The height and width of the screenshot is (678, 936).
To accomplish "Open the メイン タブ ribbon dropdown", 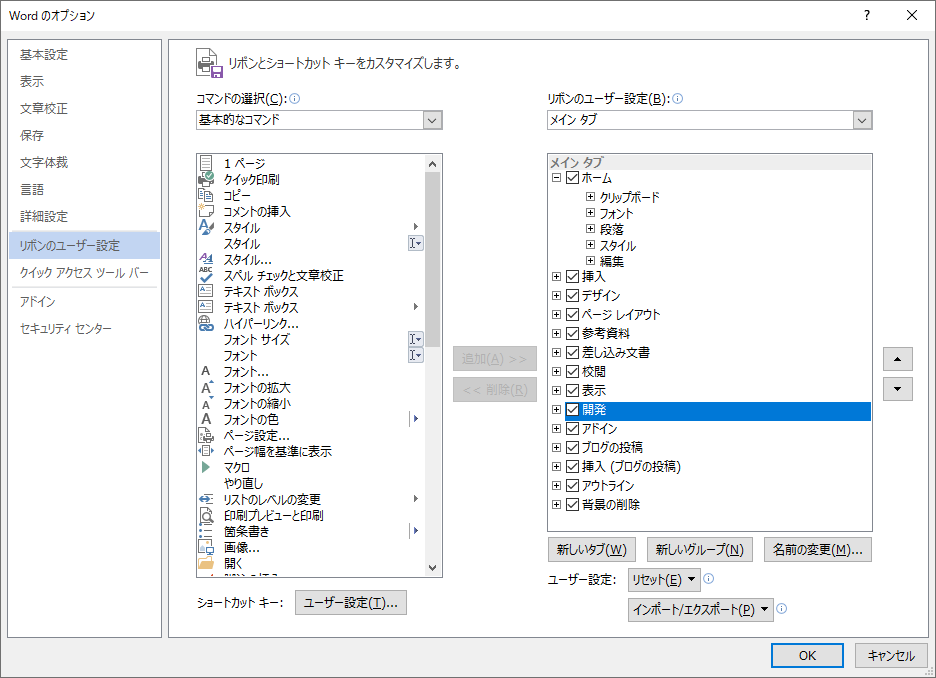I will pos(861,120).
